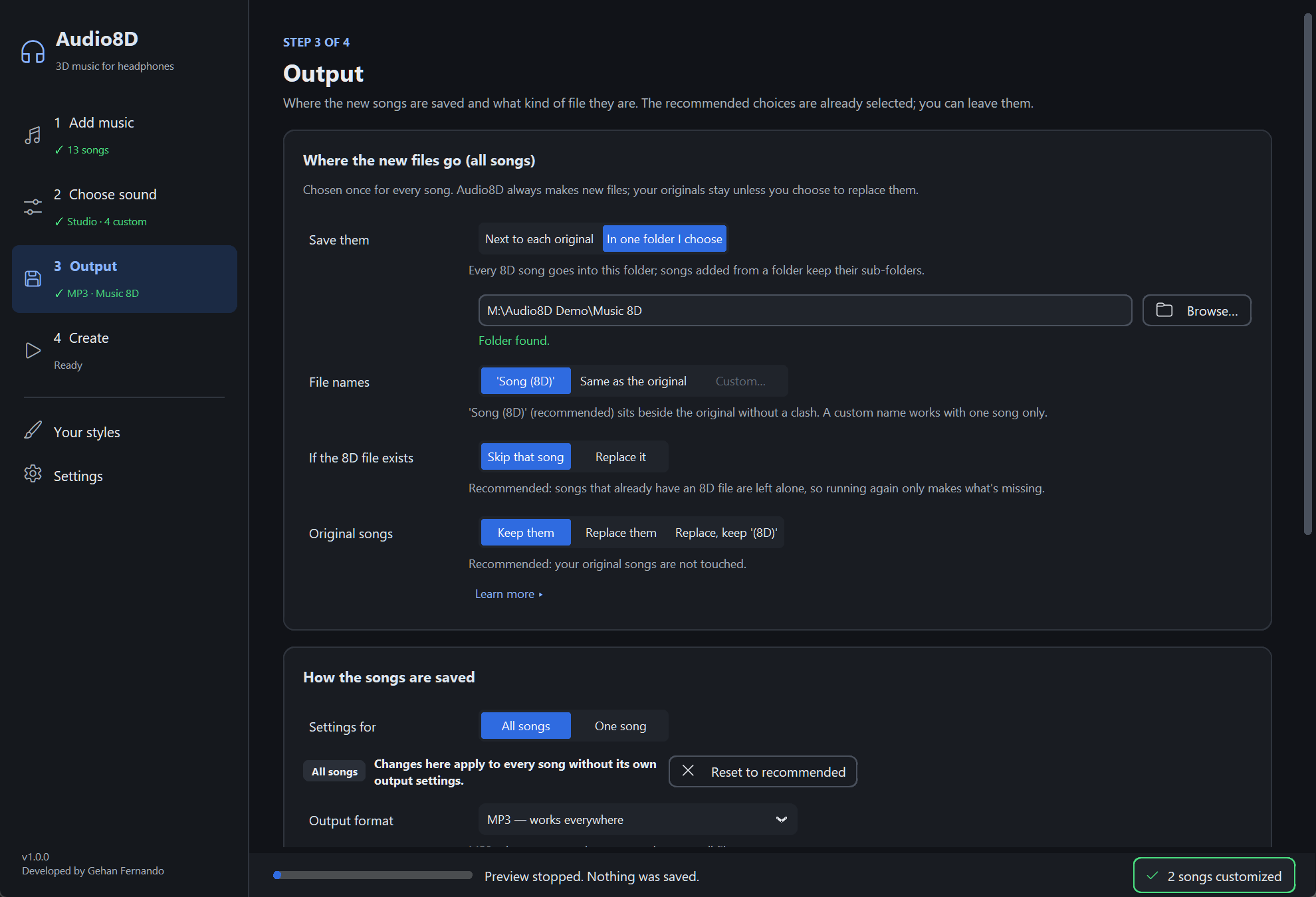Viewport: 1316px width, 897px height.
Task: Click the gear icon beside Settings
Action: tap(33, 474)
